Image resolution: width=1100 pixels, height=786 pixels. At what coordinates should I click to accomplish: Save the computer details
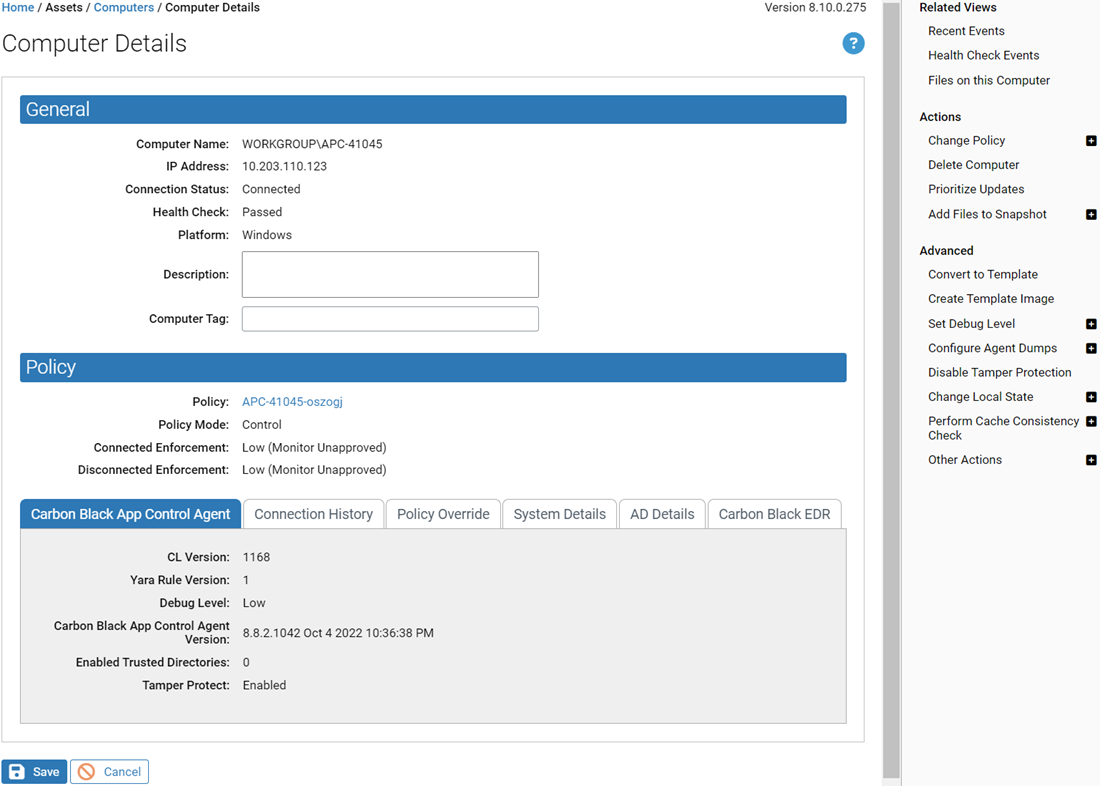tap(35, 772)
